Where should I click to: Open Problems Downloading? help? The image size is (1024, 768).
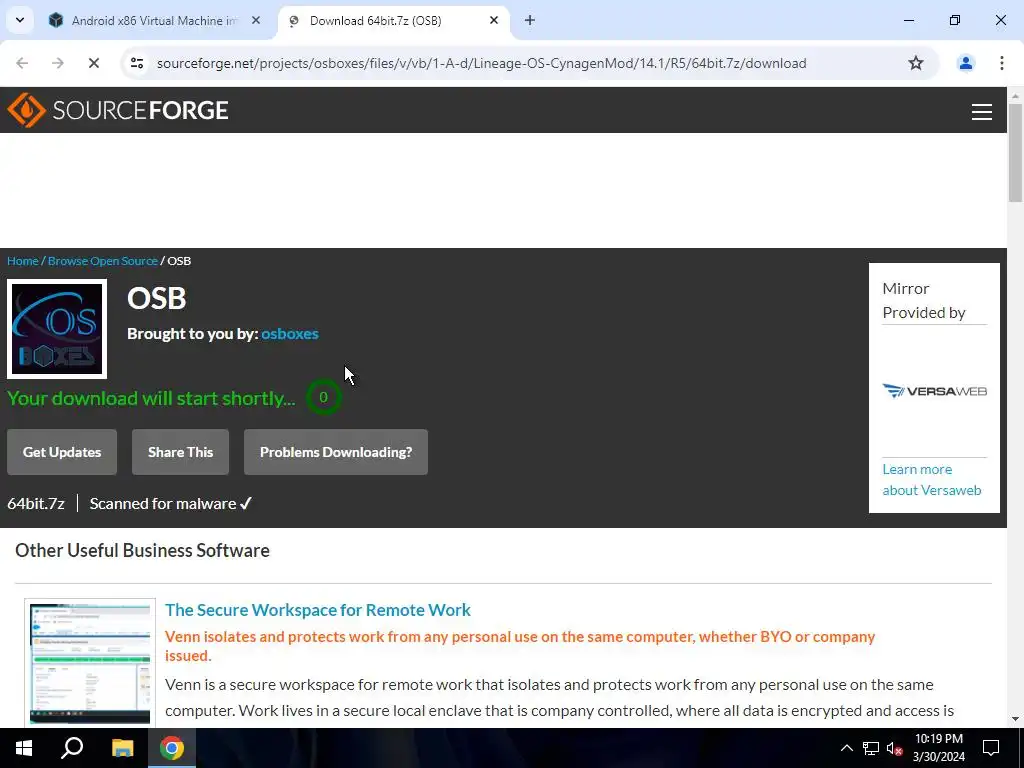click(x=336, y=452)
